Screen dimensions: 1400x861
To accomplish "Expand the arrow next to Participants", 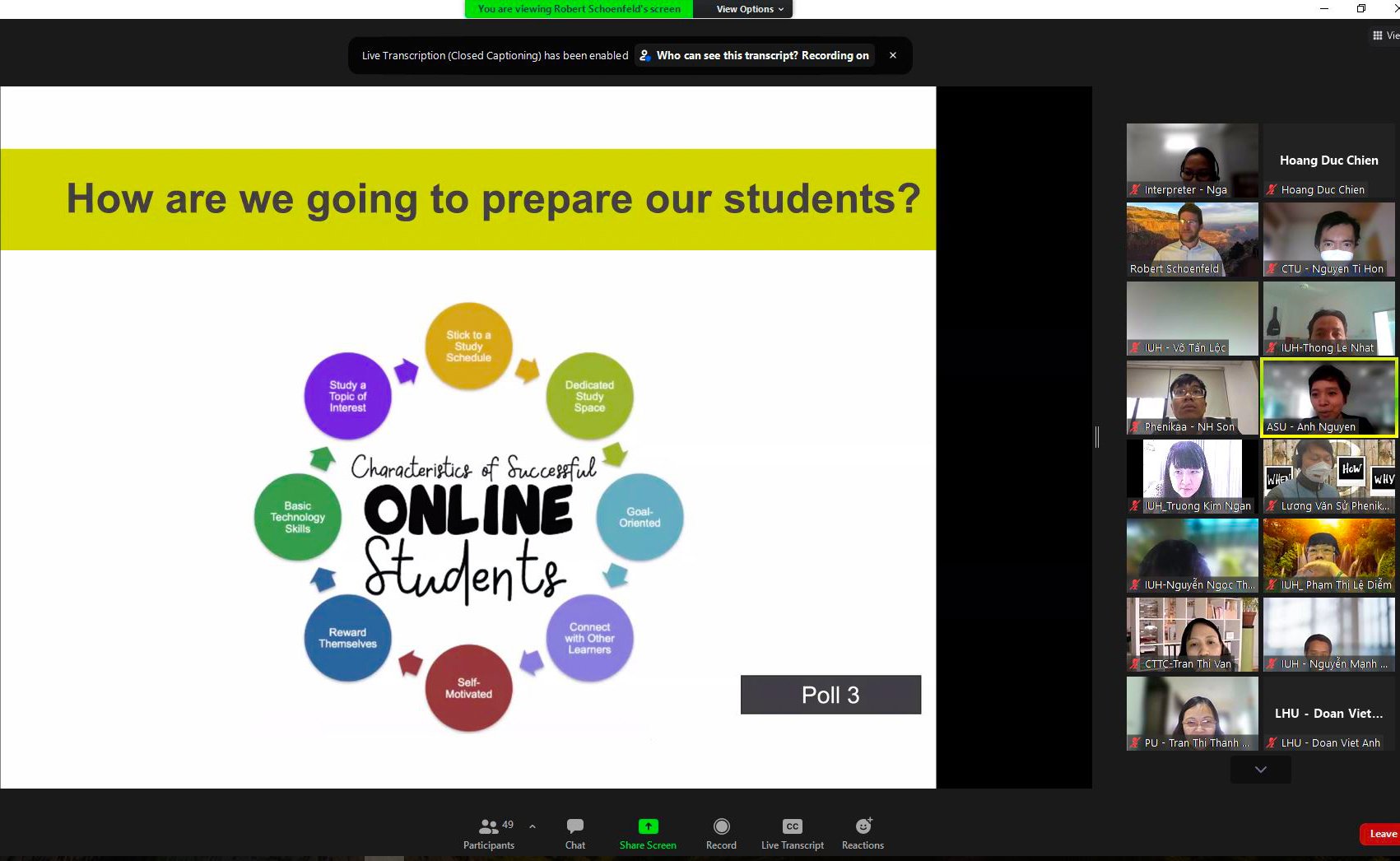I will (x=533, y=826).
